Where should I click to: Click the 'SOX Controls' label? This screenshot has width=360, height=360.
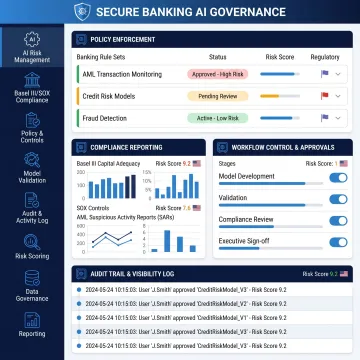[93, 208]
